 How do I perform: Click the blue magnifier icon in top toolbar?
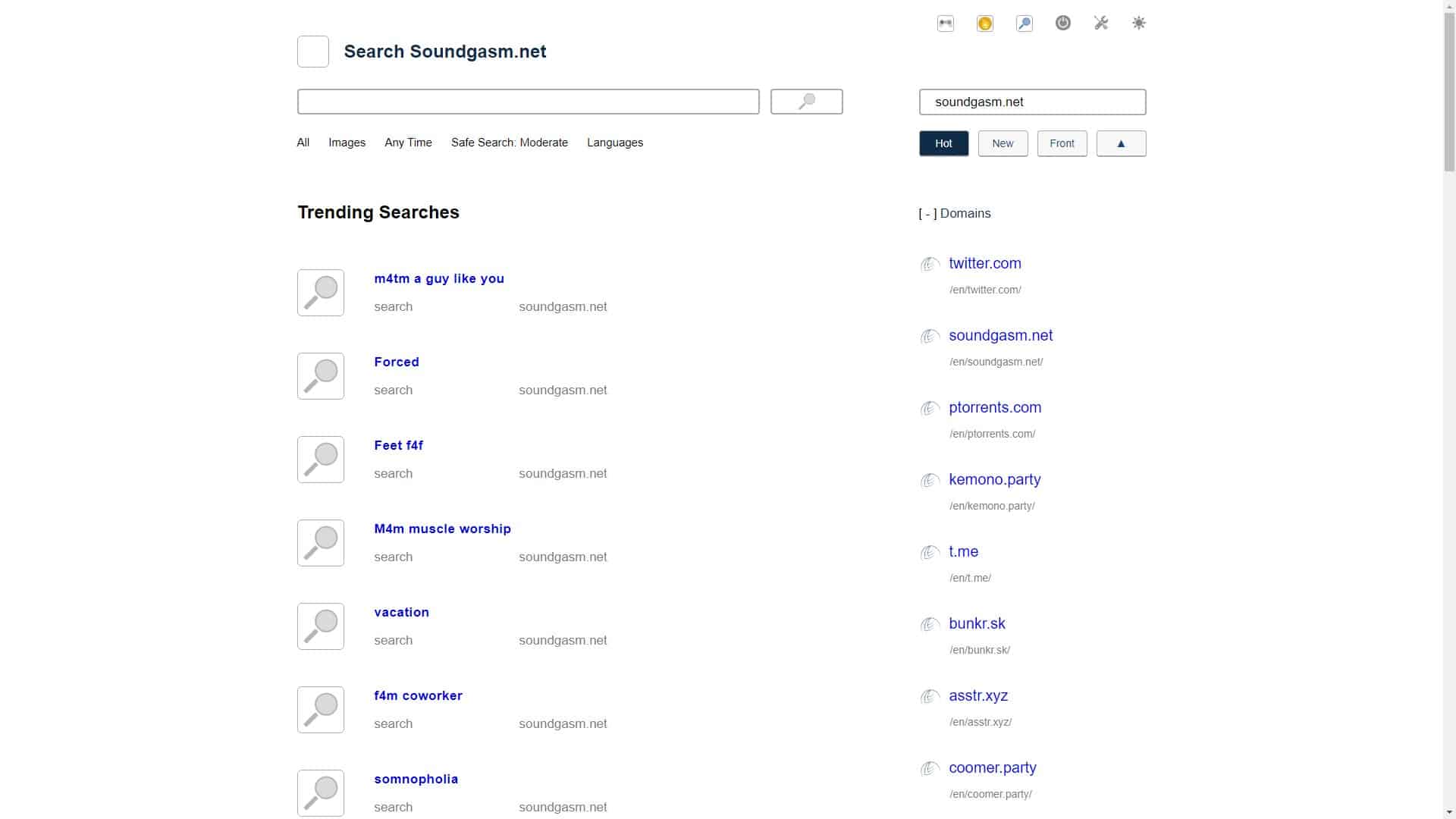(1024, 23)
